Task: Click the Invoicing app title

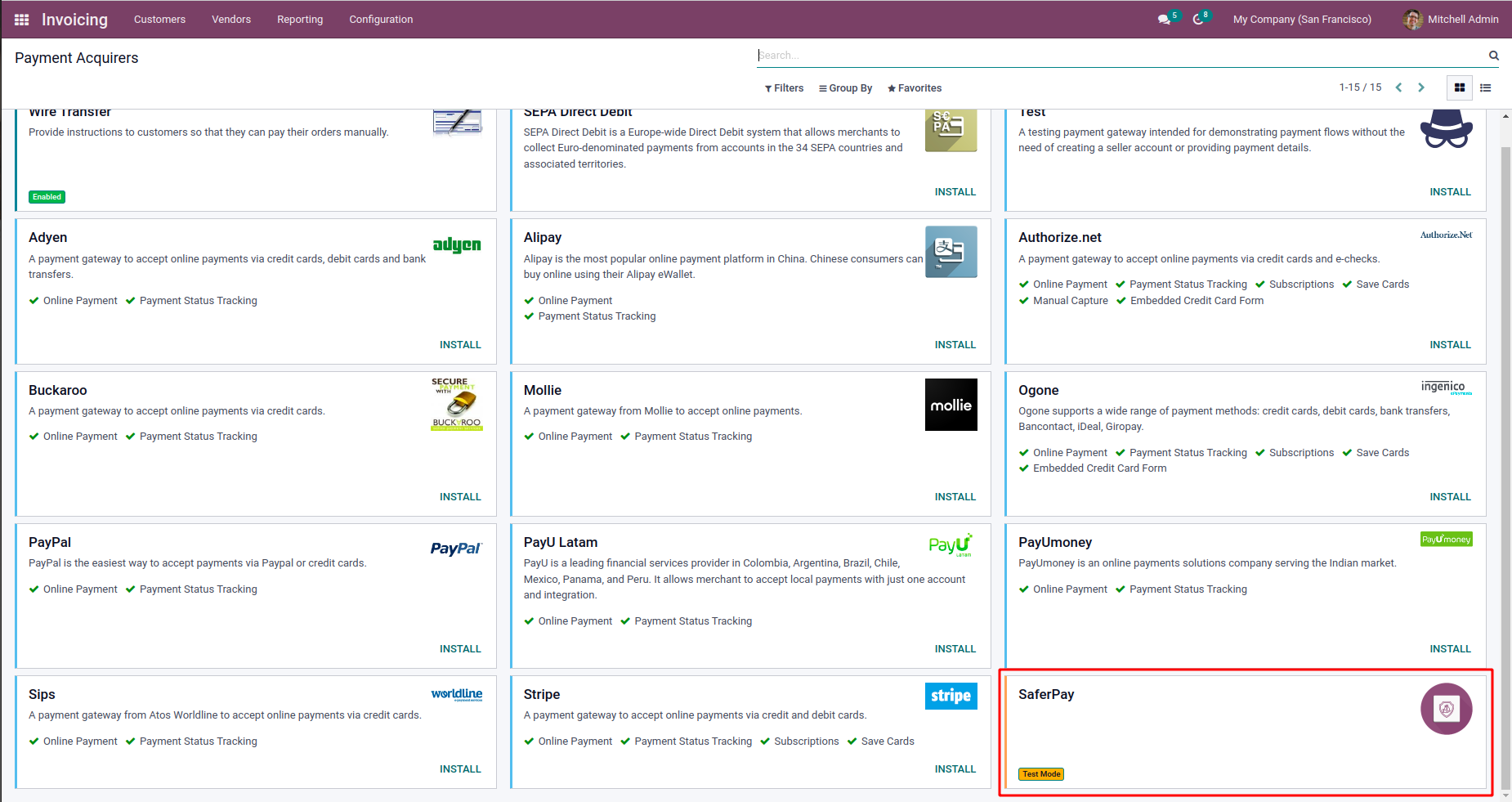Action: 74,20
